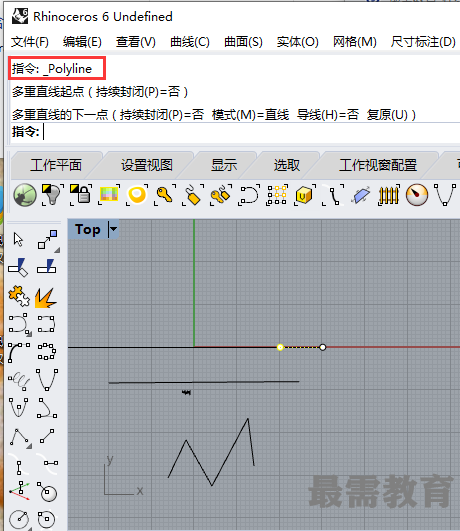460x531 pixels.
Task: Click the 指令 command input field
Action: pyautogui.click(x=235, y=132)
